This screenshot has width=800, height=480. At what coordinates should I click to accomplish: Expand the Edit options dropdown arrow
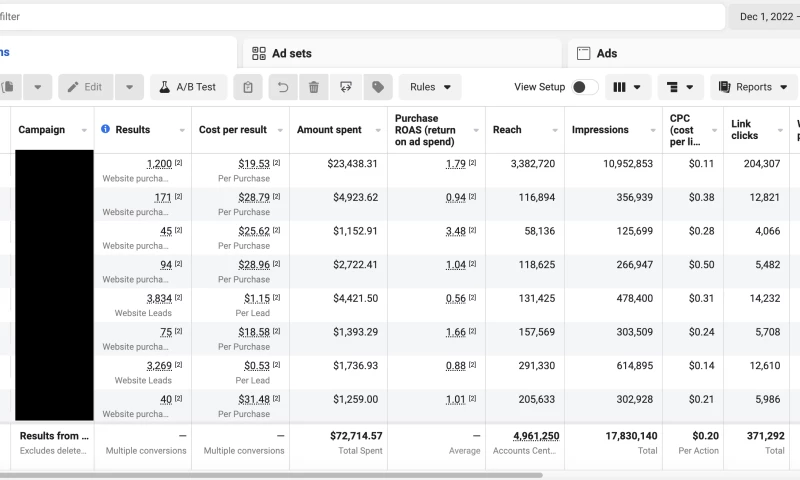(x=130, y=87)
